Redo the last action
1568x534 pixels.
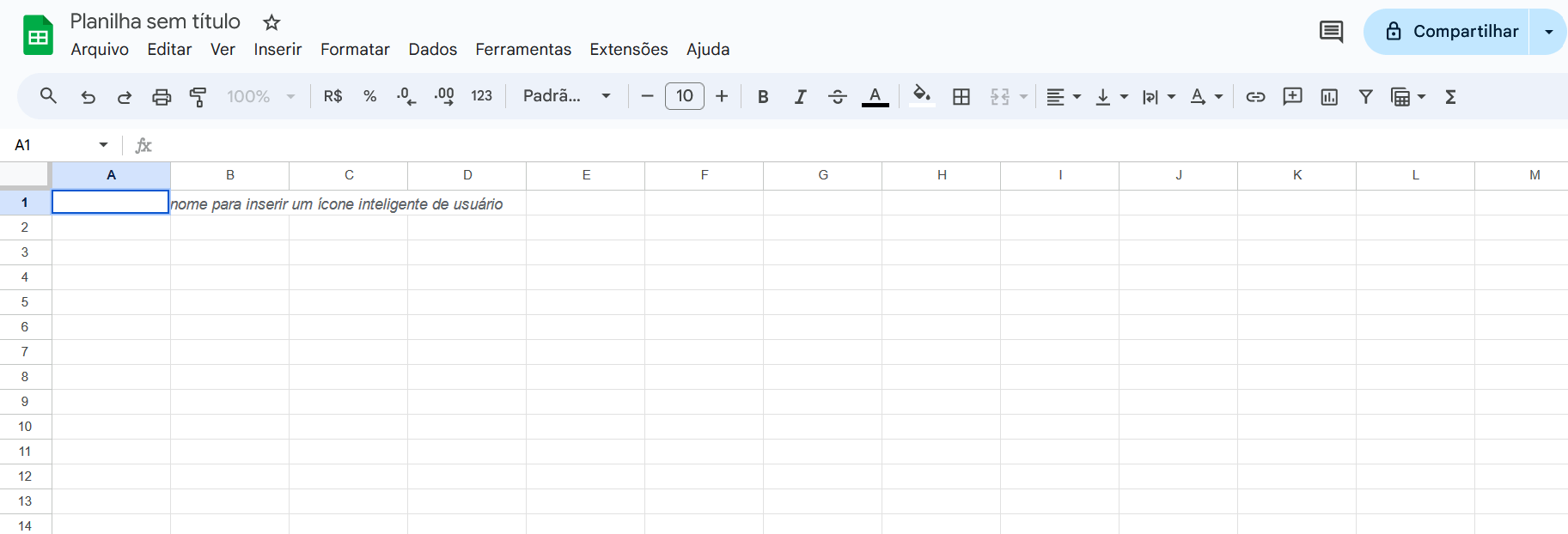pos(125,97)
